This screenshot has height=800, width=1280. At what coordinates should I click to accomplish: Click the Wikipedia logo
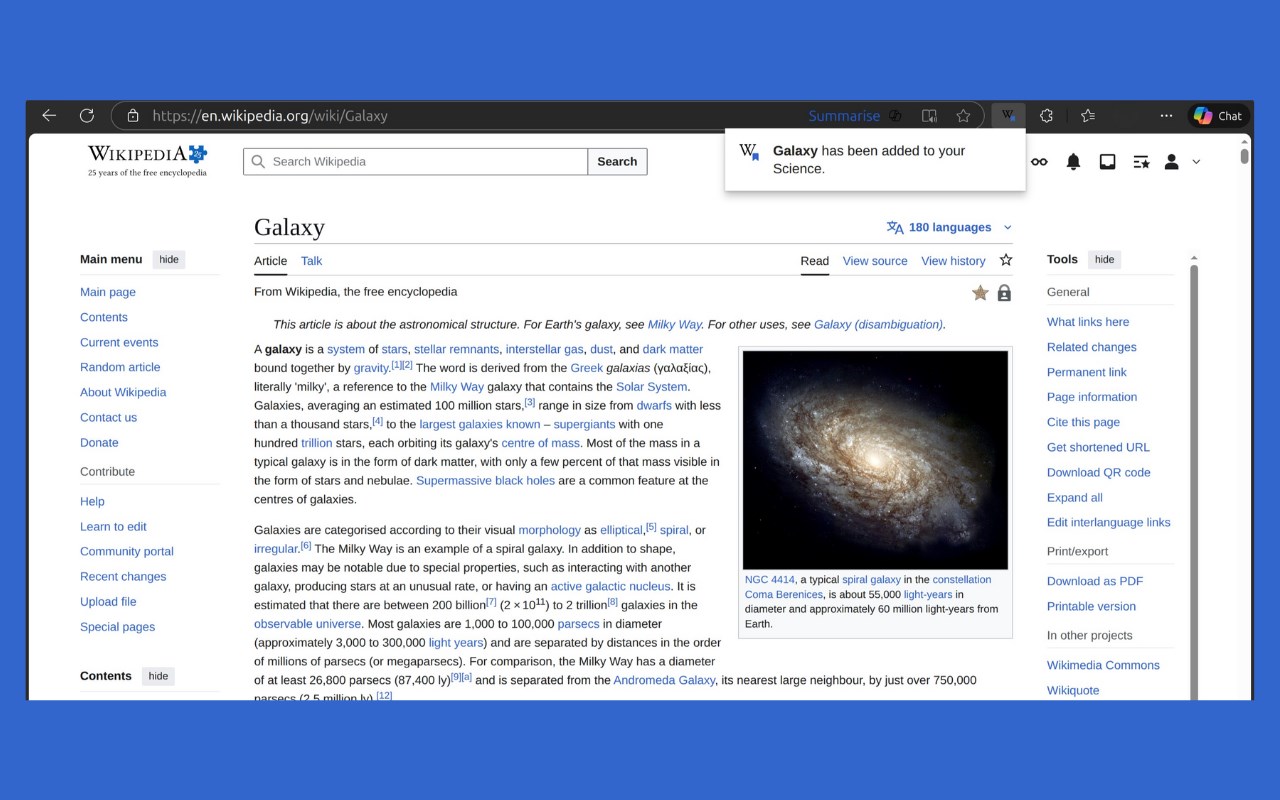point(147,160)
